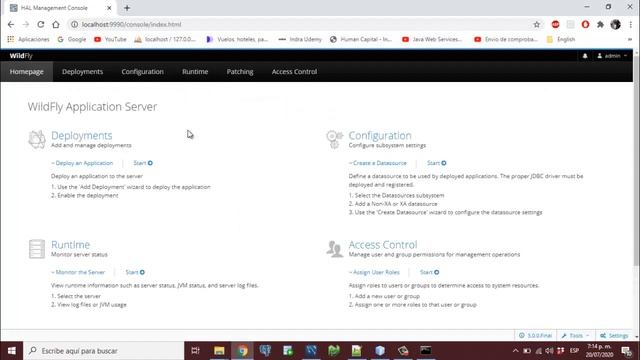Click the Runtime server icon

pos(37,249)
